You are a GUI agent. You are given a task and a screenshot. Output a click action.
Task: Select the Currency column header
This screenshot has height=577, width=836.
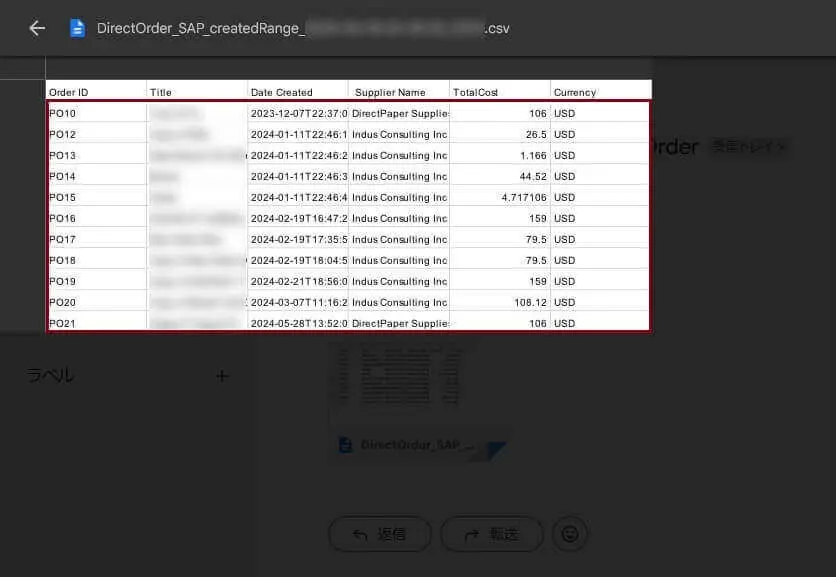tap(601, 92)
